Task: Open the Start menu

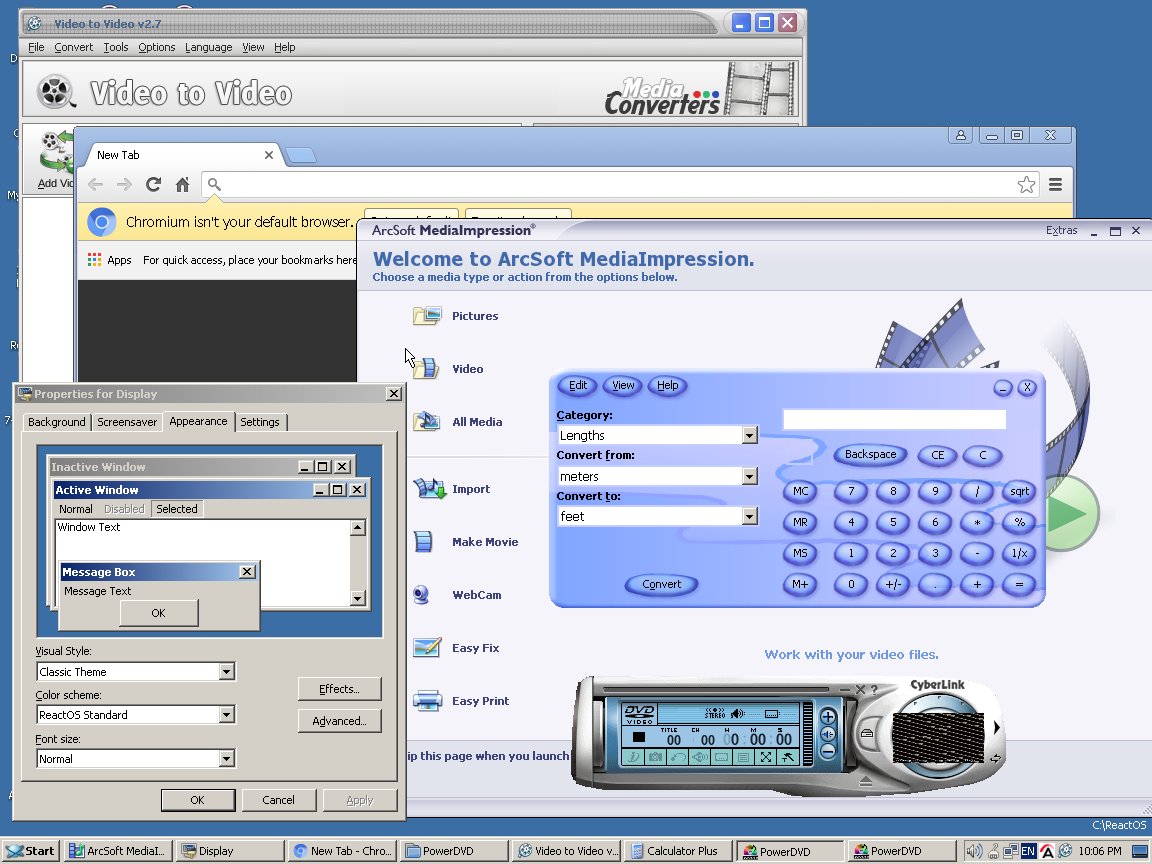Action: pyautogui.click(x=30, y=851)
